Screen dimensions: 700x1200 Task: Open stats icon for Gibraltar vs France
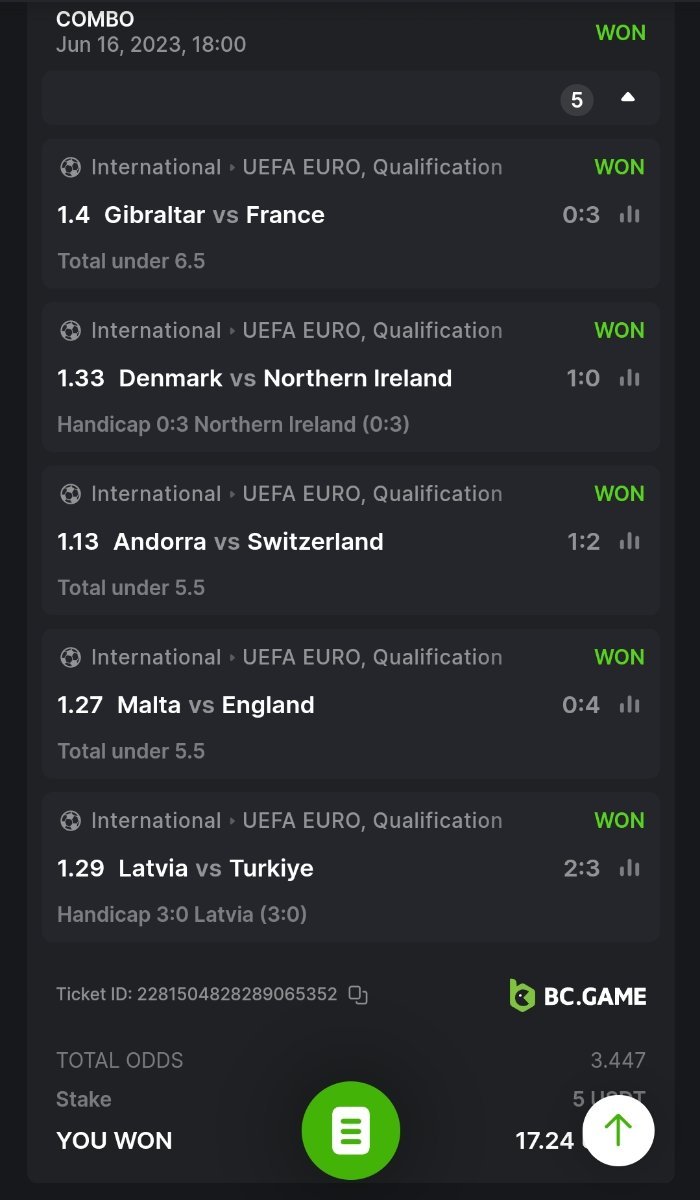click(x=629, y=214)
